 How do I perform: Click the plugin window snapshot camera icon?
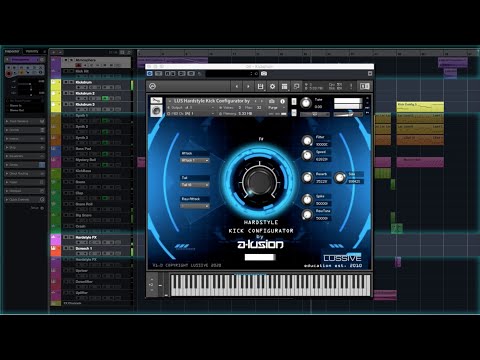[x=264, y=73]
